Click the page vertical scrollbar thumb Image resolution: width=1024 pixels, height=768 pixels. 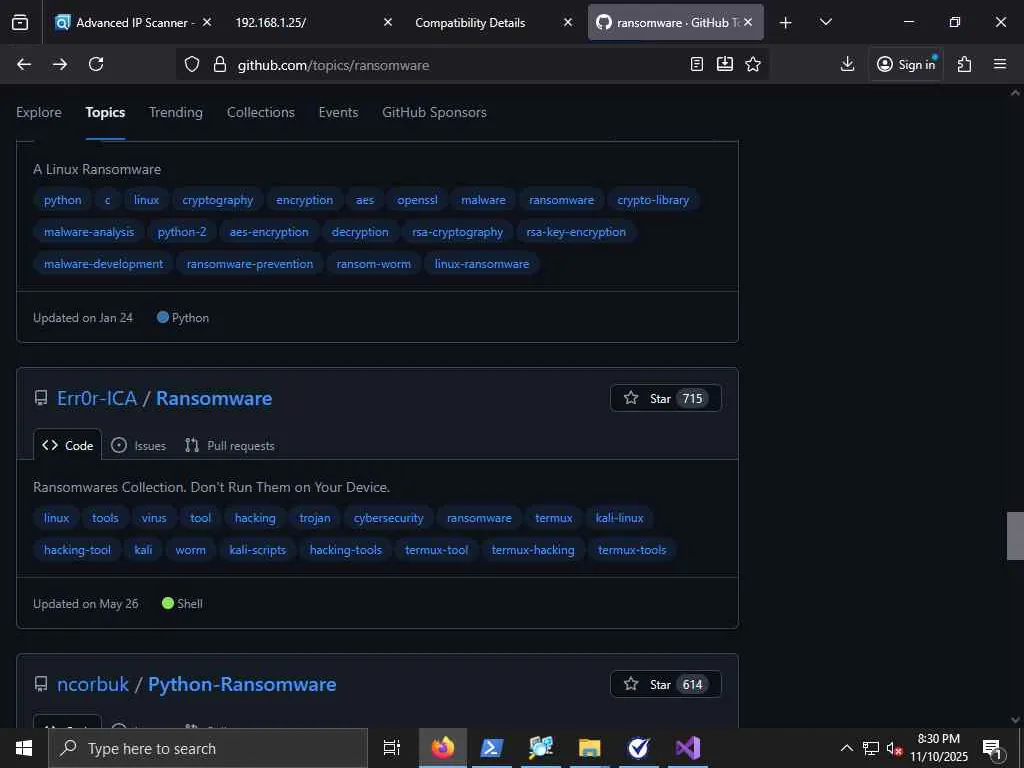pos(1015,536)
